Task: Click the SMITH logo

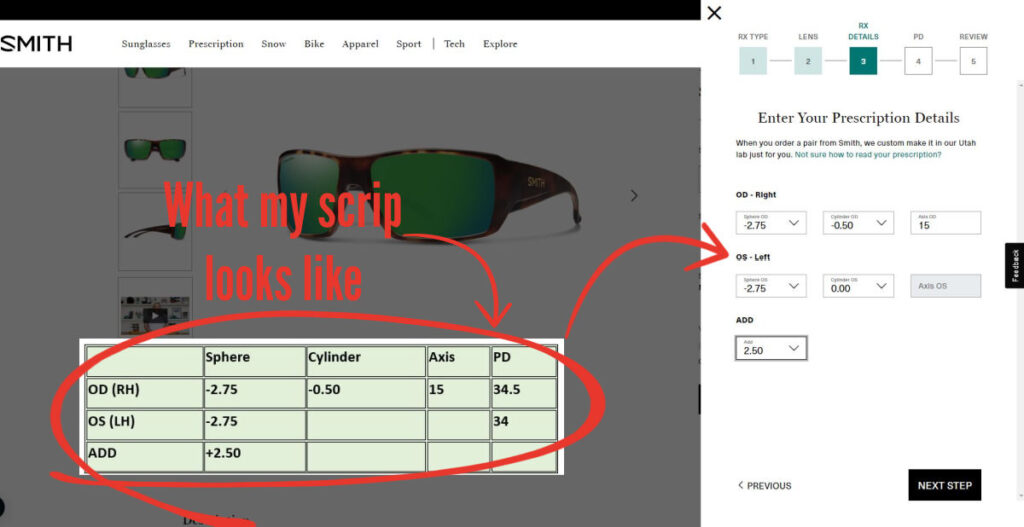Action: [36, 44]
